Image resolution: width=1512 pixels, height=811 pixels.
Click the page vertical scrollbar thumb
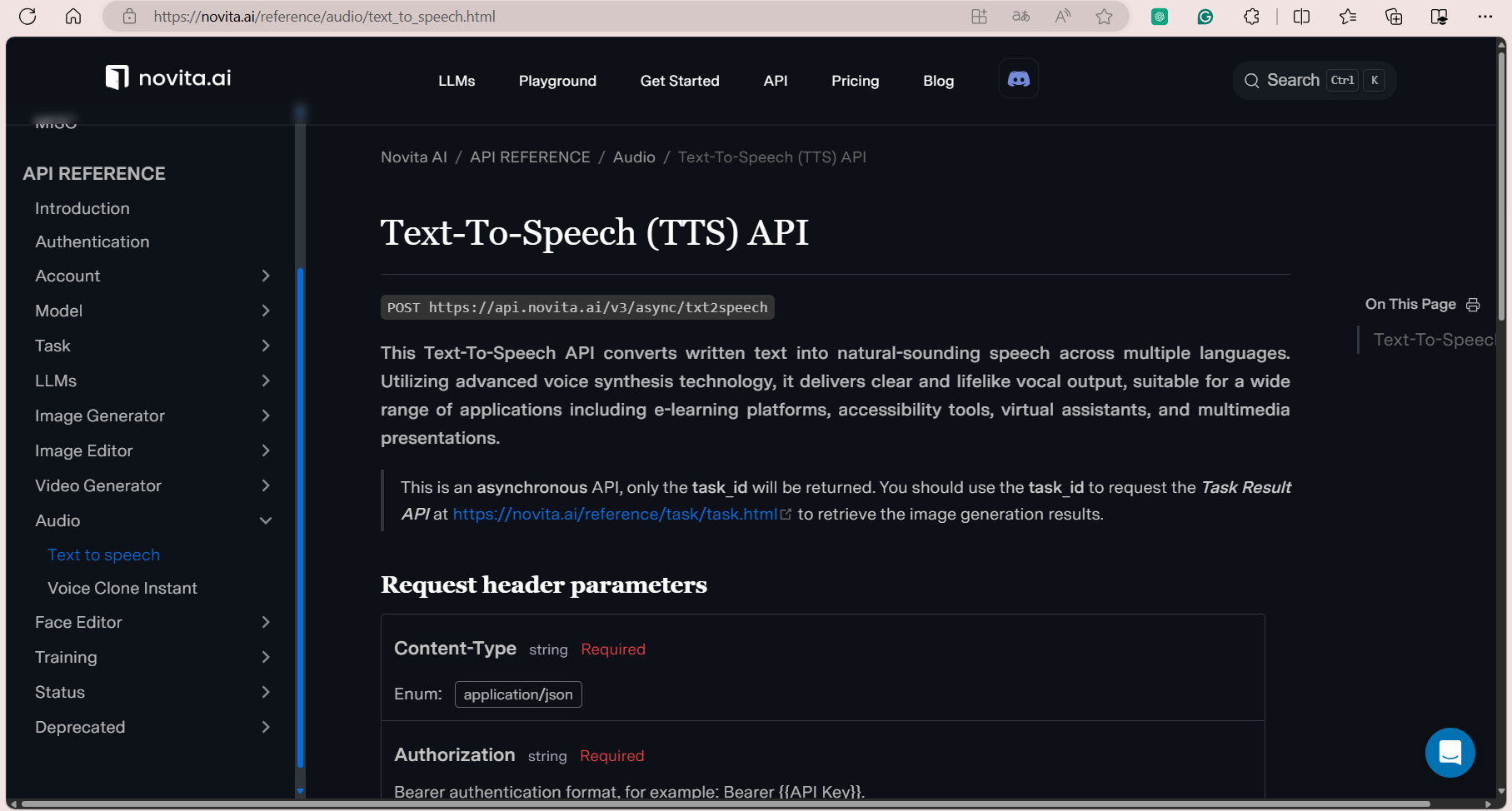click(x=1501, y=187)
